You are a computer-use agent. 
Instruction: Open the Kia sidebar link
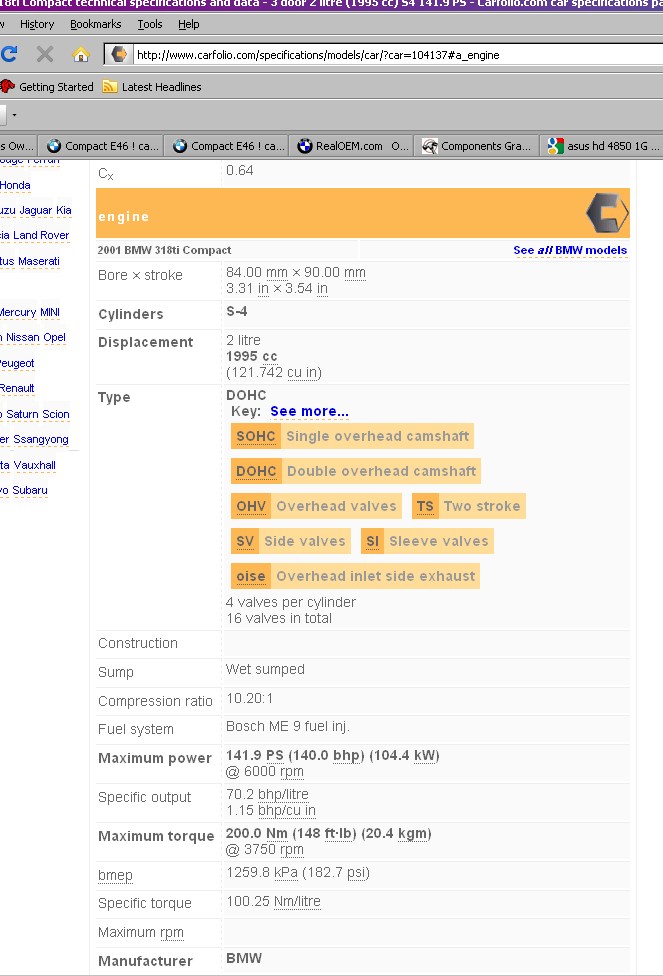coord(63,210)
